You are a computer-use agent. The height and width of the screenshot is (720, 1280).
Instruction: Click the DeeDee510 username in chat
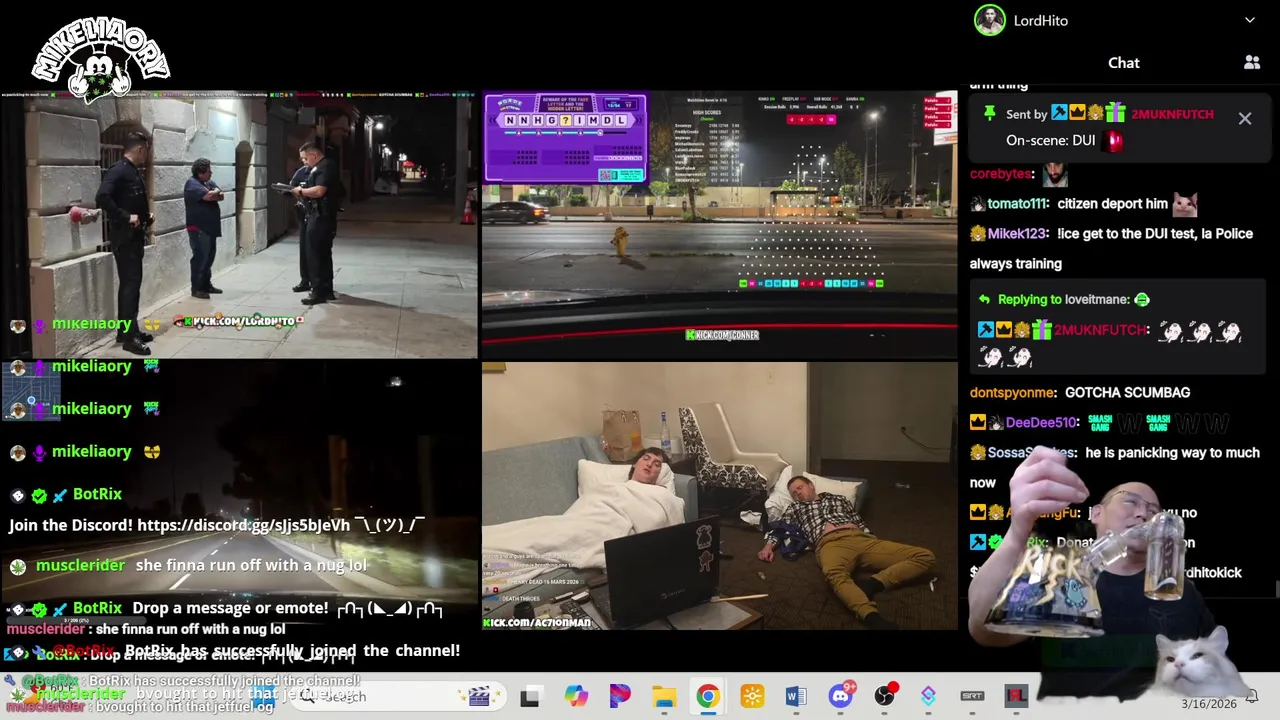(1042, 423)
